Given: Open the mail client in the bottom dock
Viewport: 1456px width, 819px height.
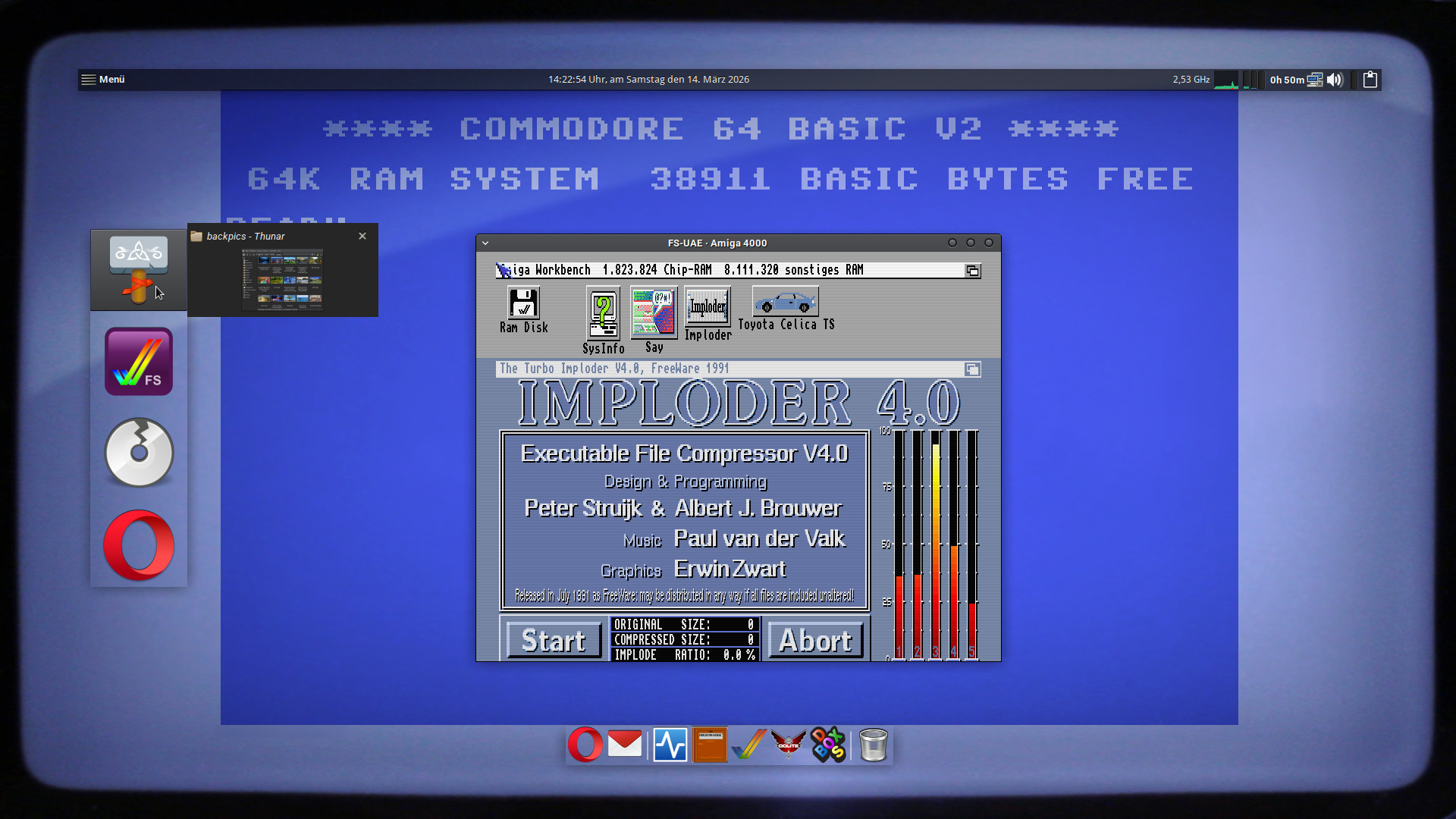Looking at the screenshot, I should 625,745.
